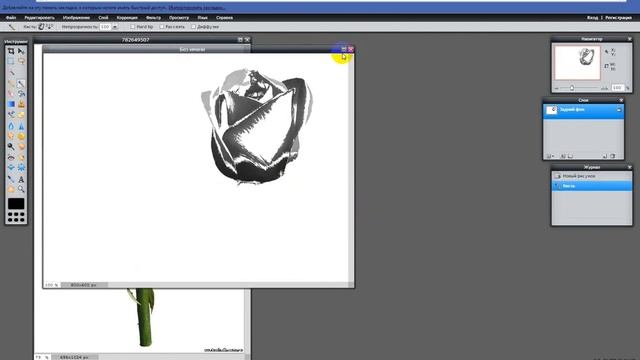Screen dimensions: 640x360
Task: Select the Lasso tool
Action: (21, 61)
